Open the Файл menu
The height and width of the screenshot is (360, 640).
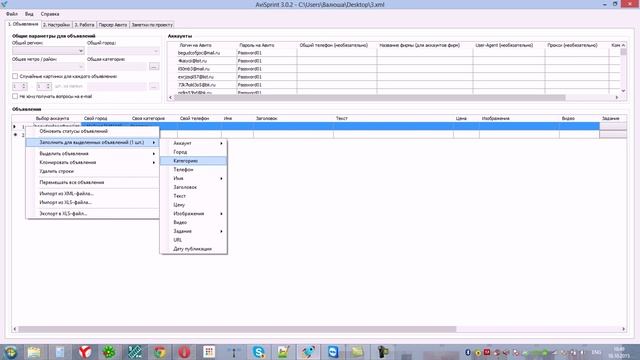(x=12, y=14)
